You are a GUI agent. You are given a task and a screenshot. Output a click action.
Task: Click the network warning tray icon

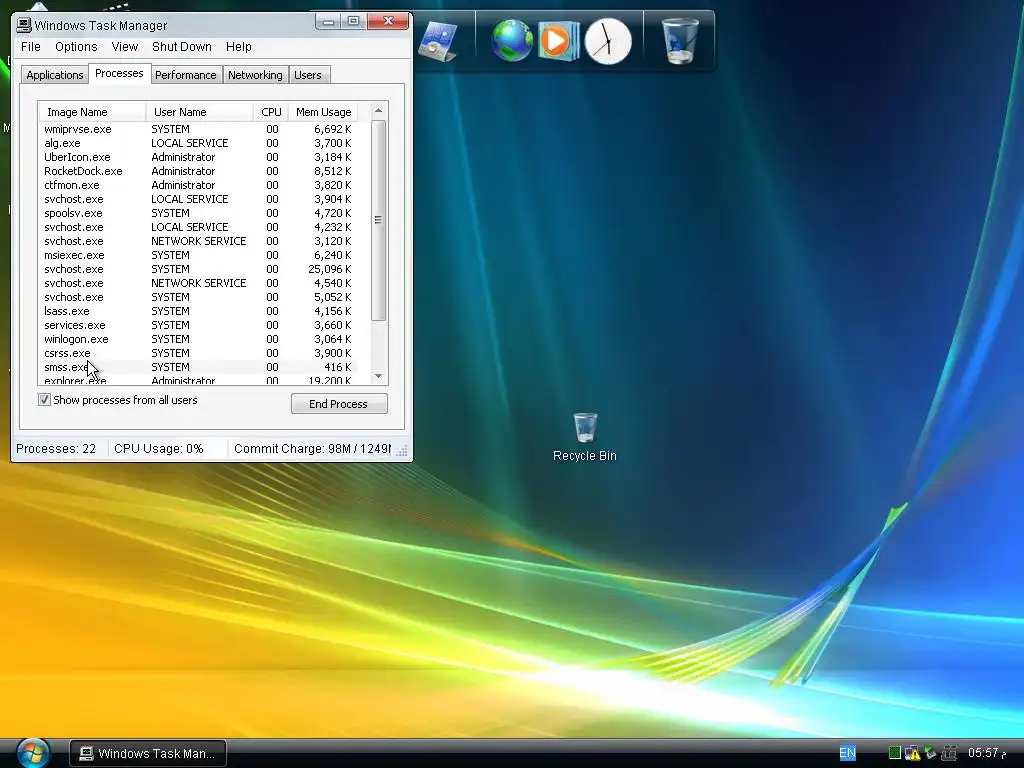[x=912, y=753]
